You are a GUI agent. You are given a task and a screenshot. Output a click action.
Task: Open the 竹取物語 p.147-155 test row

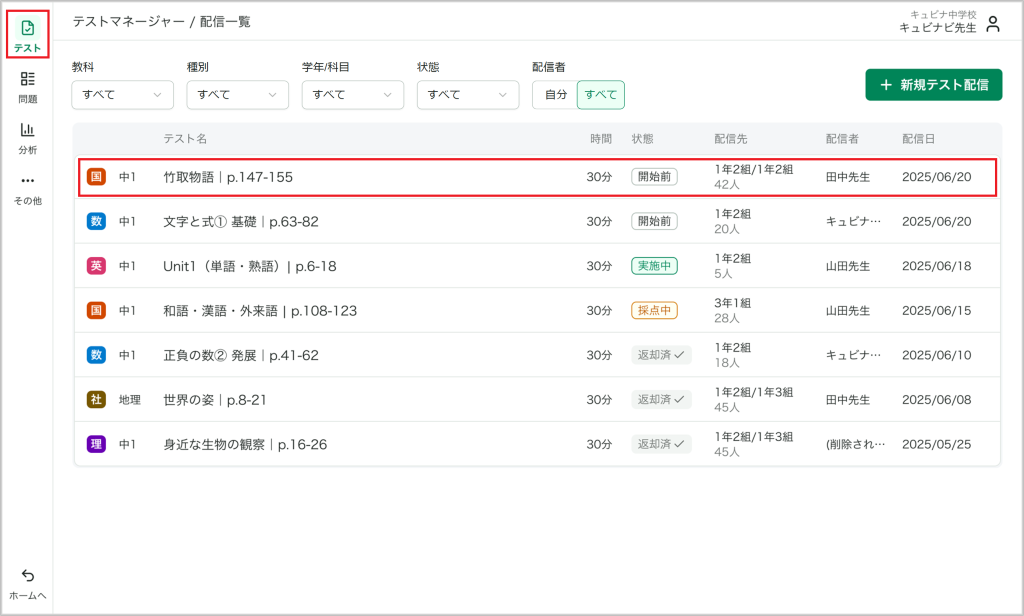point(537,177)
